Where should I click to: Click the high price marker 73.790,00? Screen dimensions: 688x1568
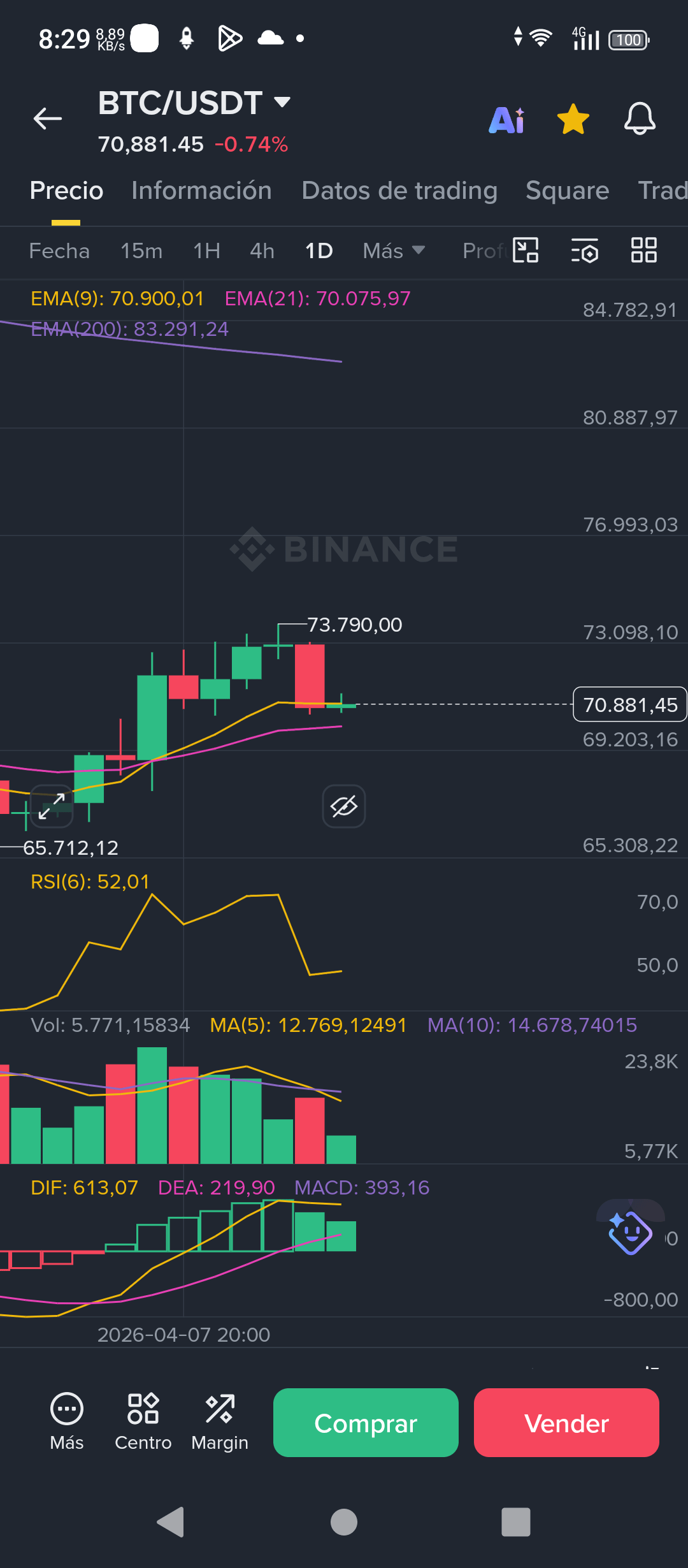tap(354, 625)
